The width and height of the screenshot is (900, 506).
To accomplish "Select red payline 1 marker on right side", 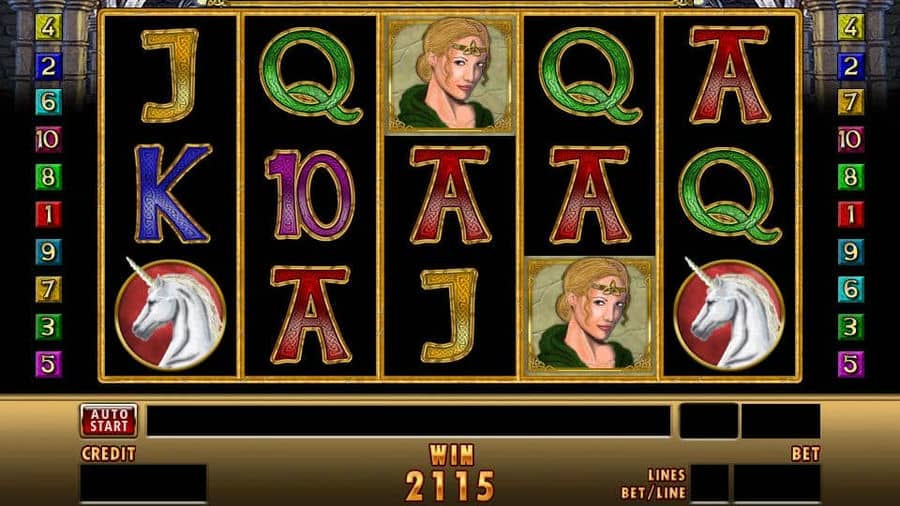I will pos(851,215).
